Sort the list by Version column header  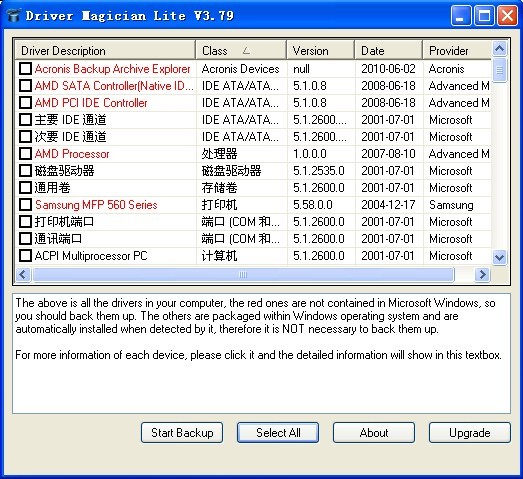point(321,50)
